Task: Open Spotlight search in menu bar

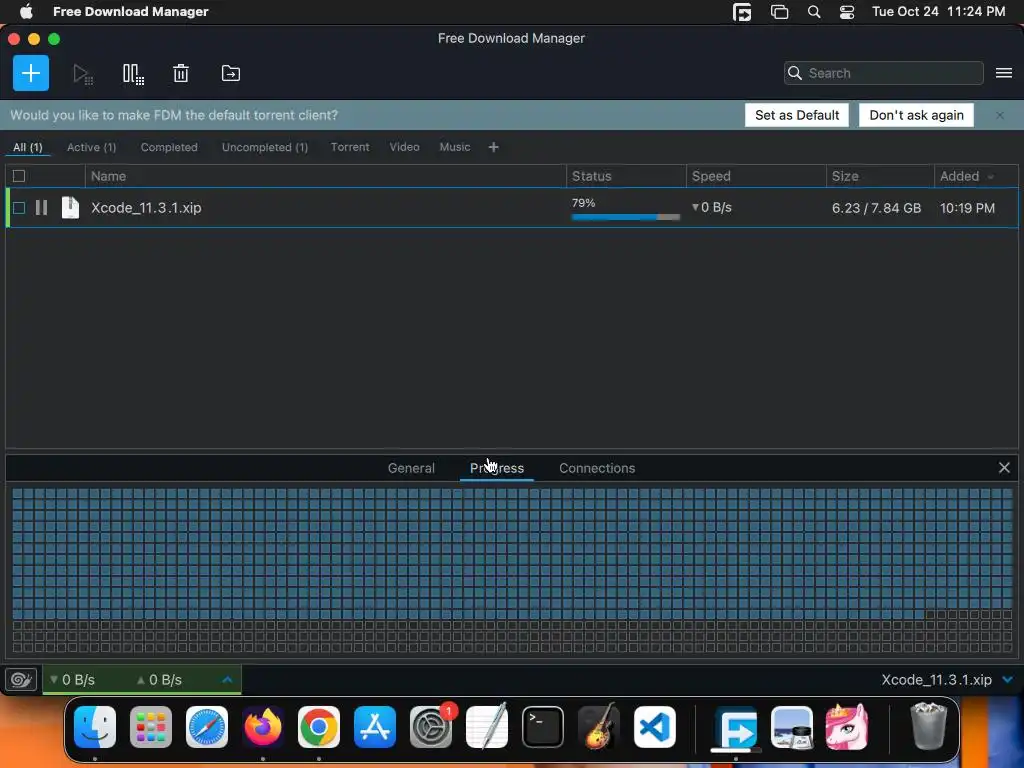Action: (814, 12)
